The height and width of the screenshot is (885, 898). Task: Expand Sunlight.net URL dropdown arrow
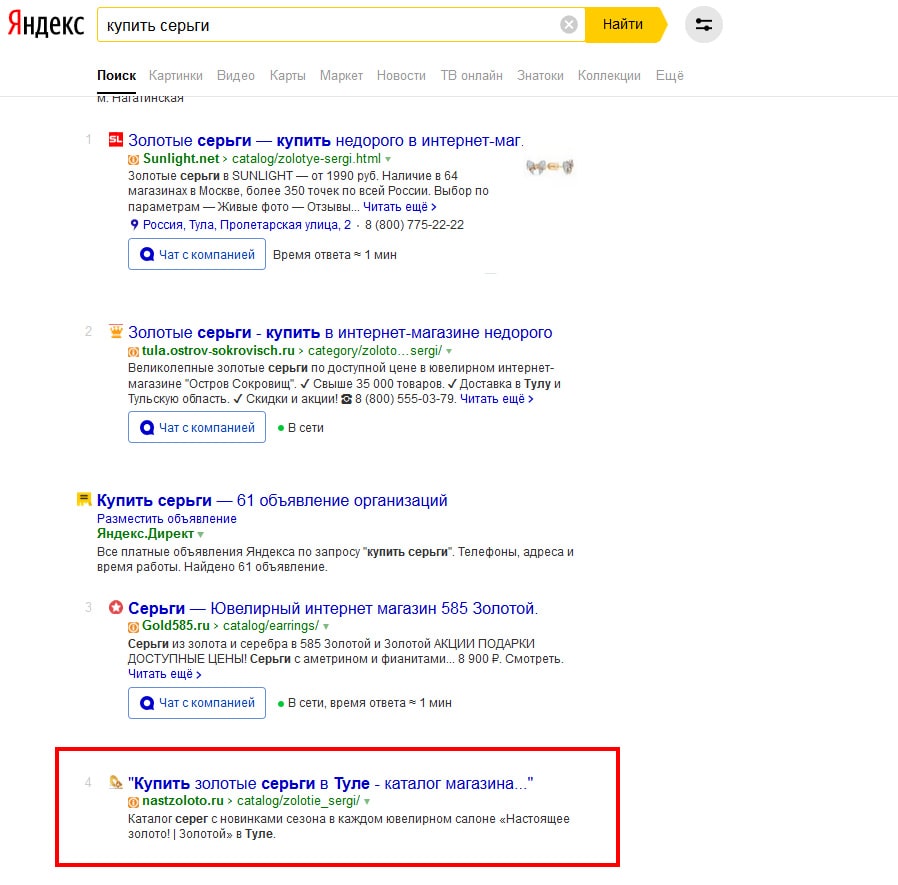(388, 159)
